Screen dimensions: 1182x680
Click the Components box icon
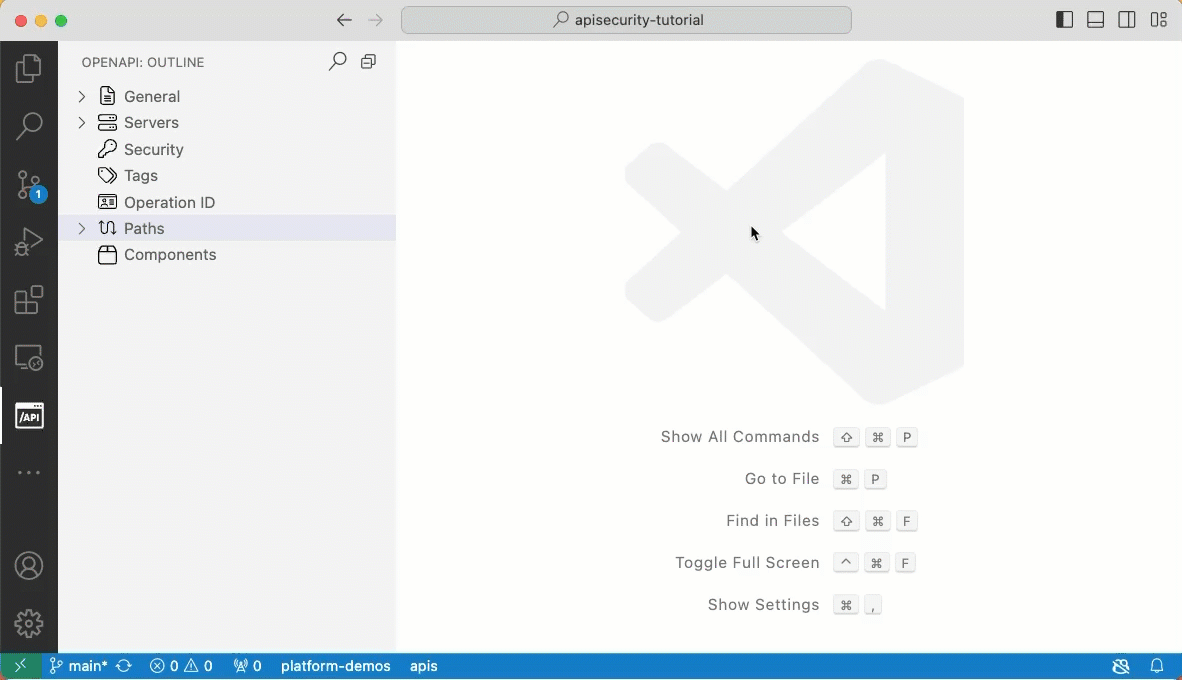pos(107,255)
